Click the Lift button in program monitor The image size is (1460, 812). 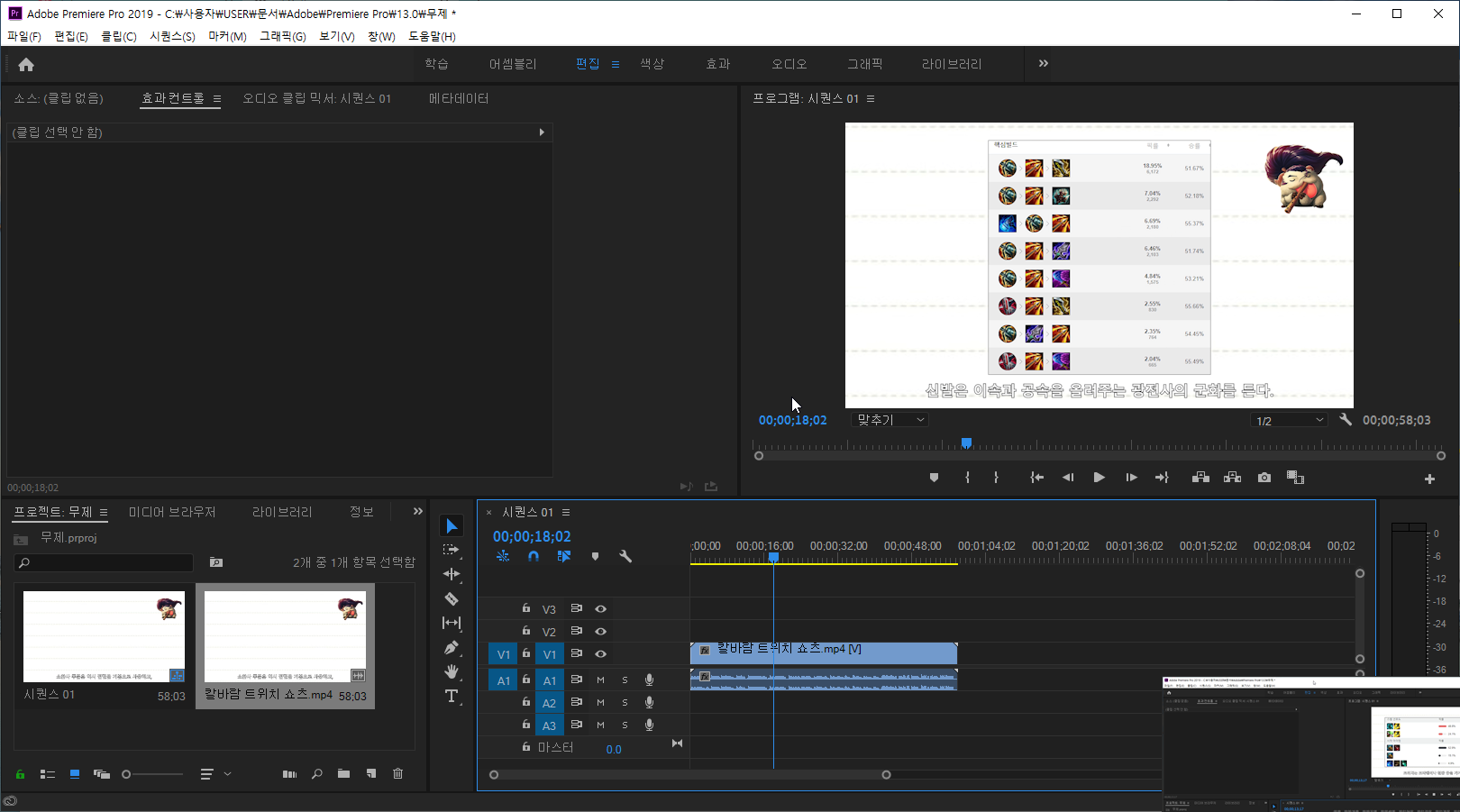pyautogui.click(x=1200, y=478)
